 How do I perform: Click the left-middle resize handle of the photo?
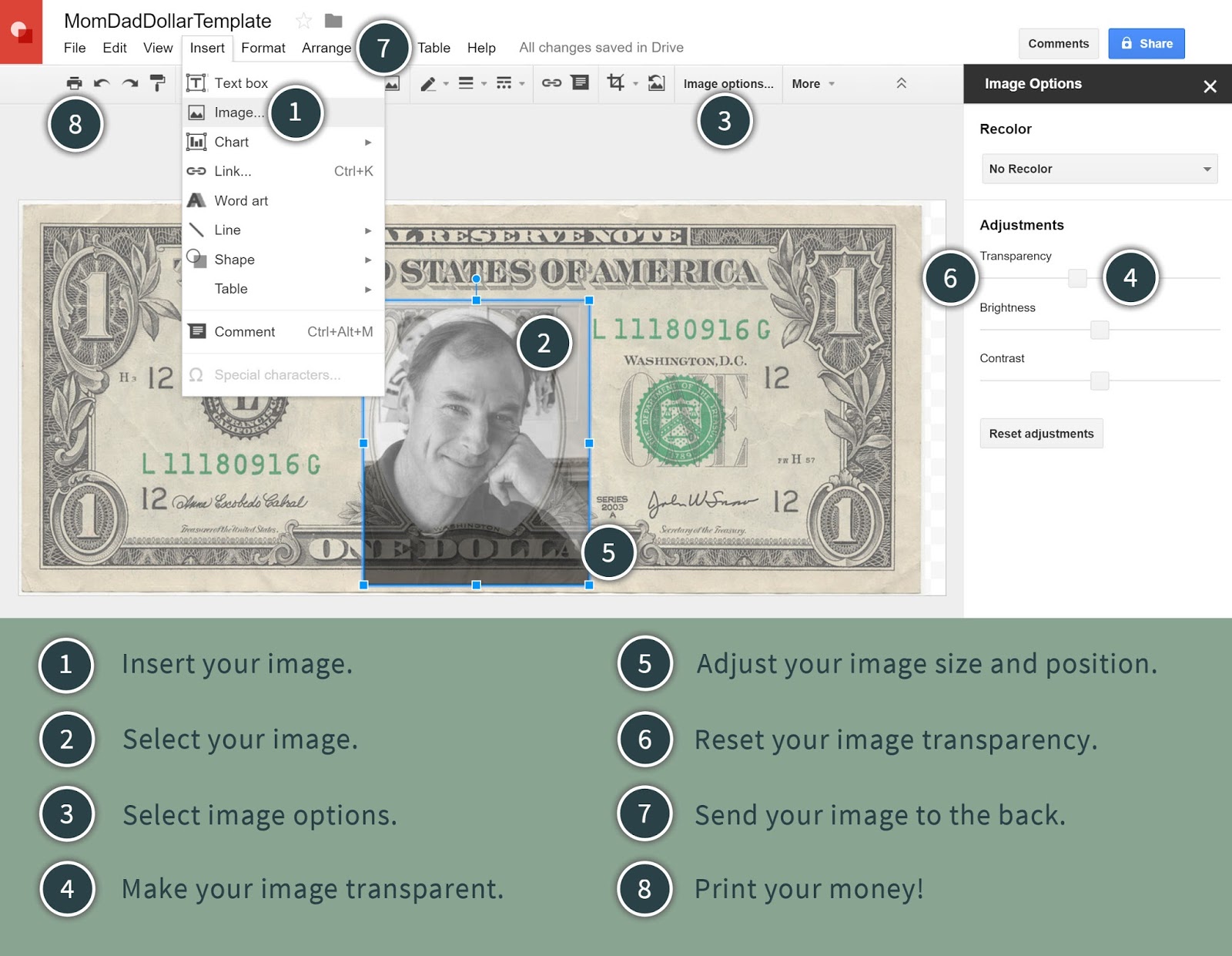[x=363, y=443]
